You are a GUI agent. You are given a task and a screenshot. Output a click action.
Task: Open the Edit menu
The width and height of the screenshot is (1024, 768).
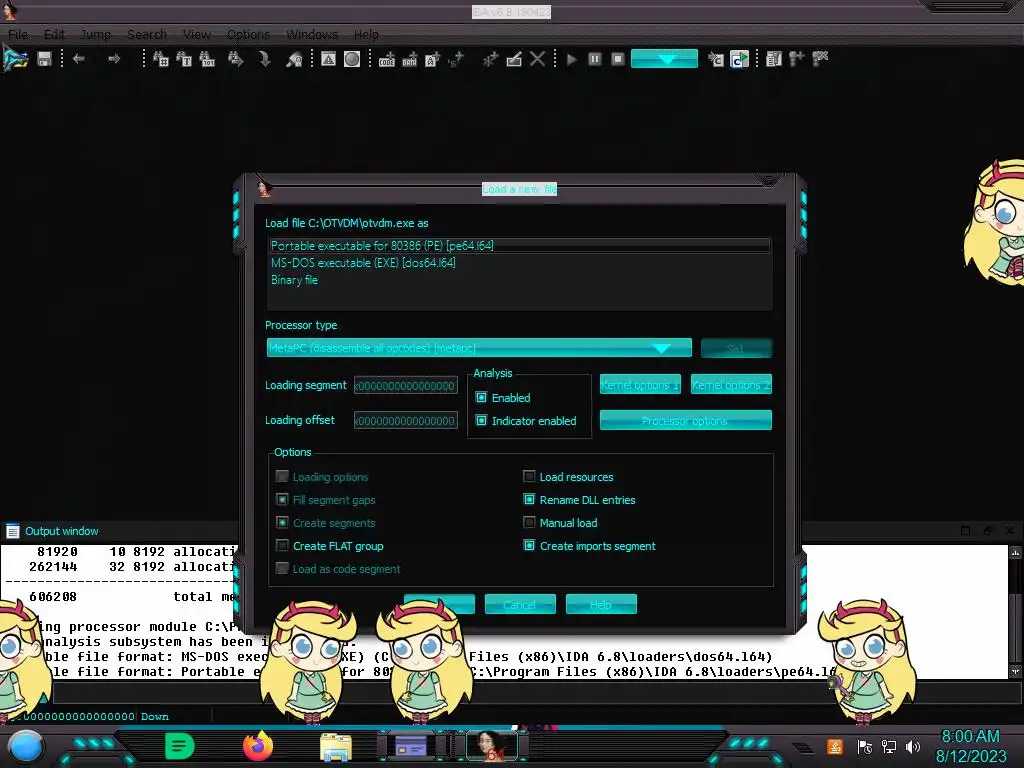(54, 34)
